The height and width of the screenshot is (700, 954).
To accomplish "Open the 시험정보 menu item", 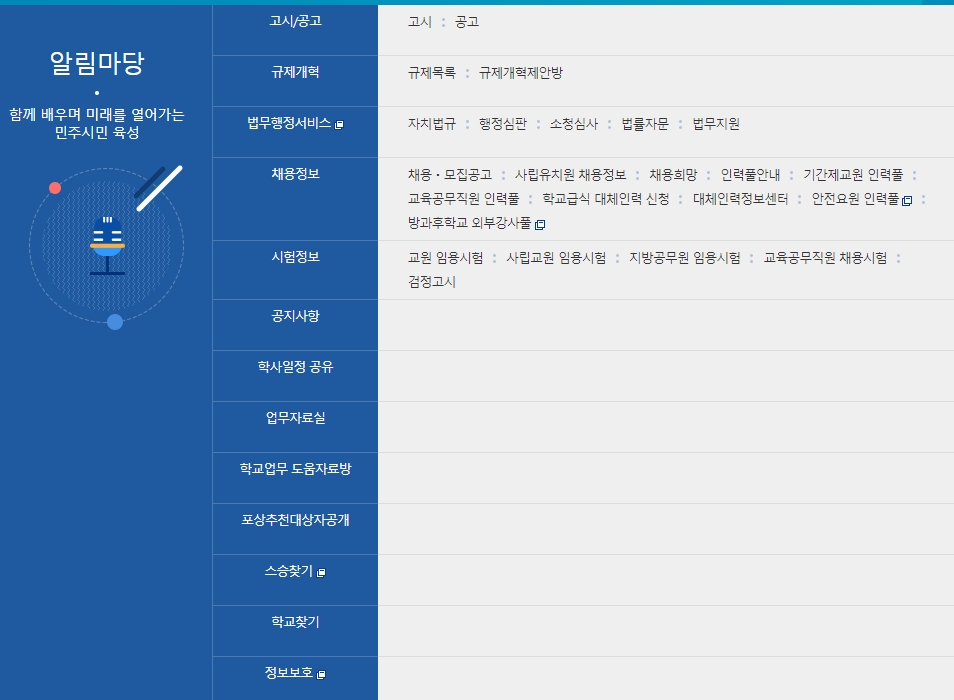I will point(295,257).
